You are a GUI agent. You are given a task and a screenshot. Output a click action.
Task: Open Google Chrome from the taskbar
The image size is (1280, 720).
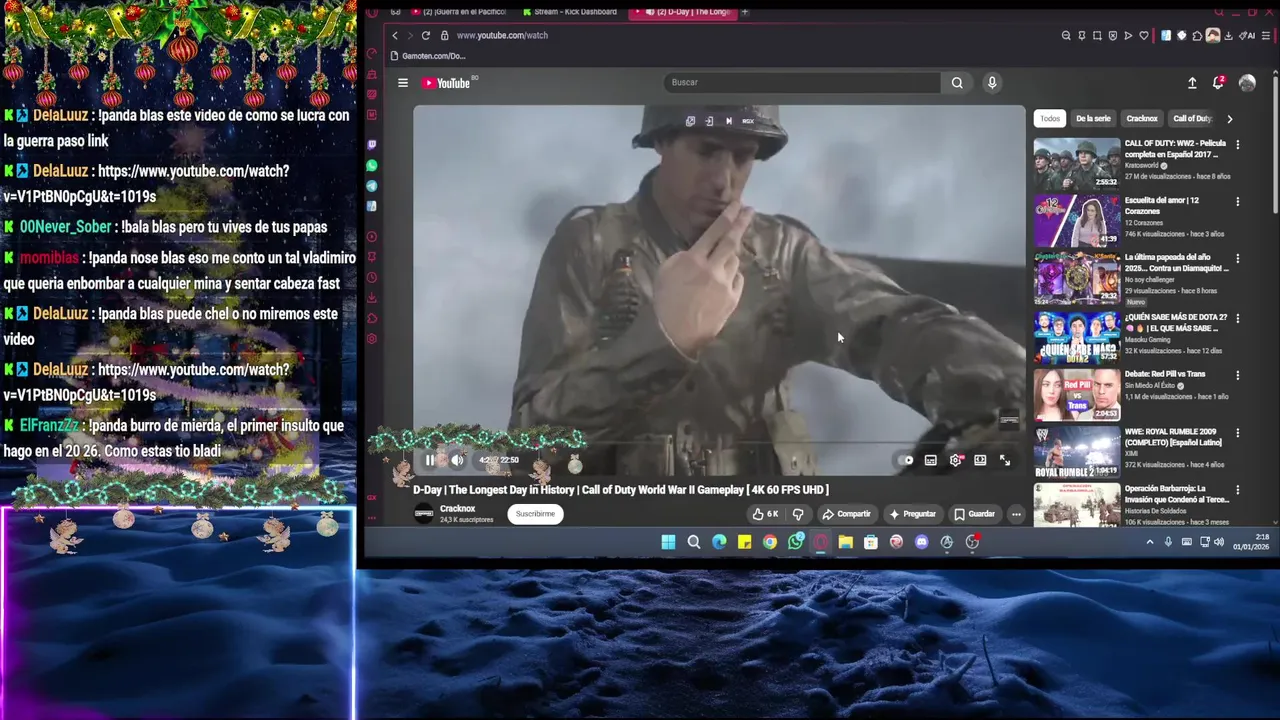(770, 542)
